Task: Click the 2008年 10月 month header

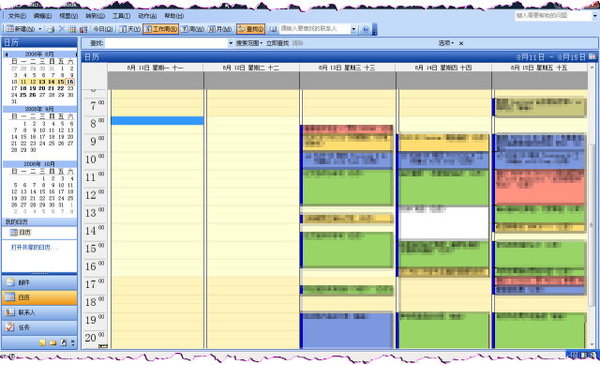Action: 39,164
